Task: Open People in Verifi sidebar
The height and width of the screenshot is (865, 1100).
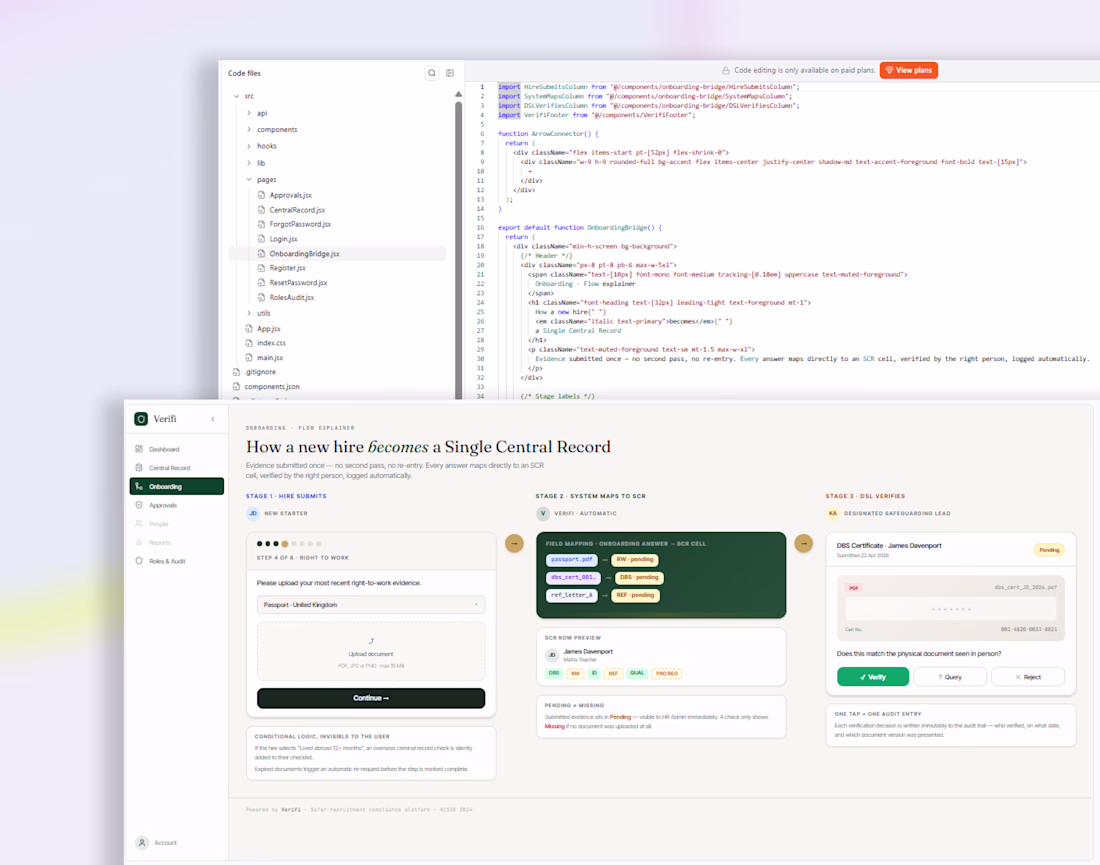Action: coord(177,524)
